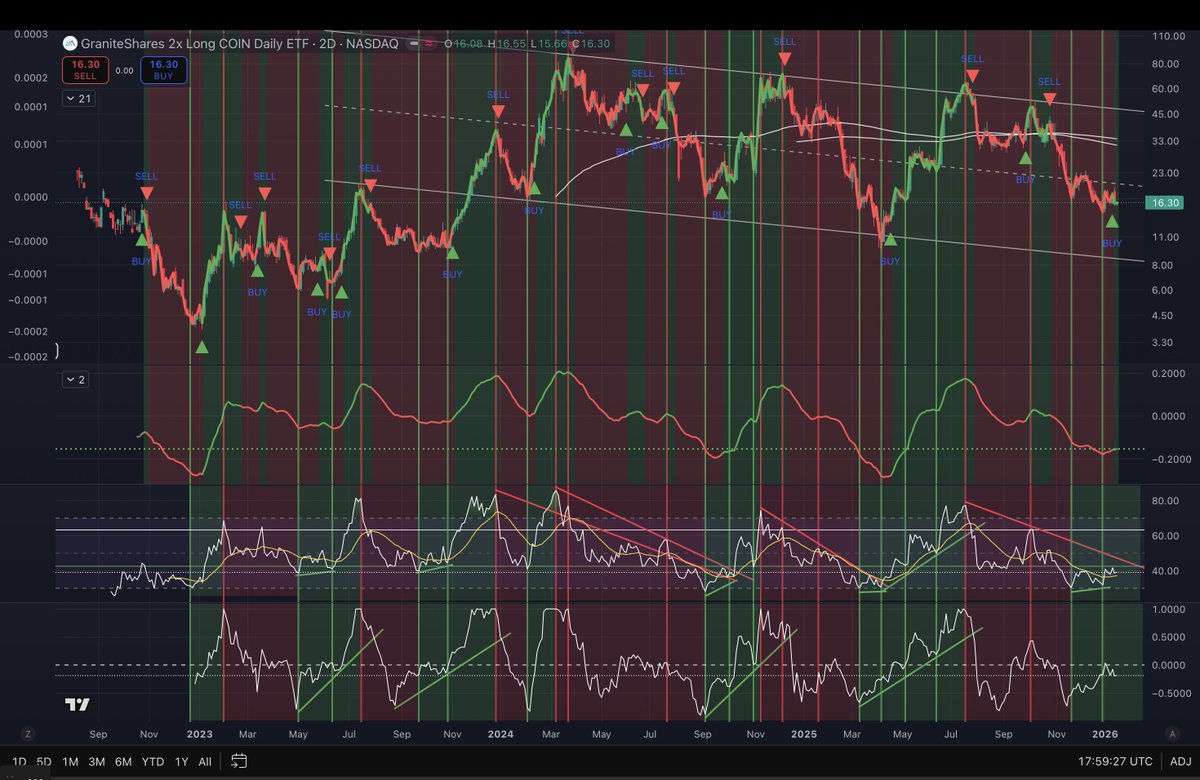This screenshot has height=780, width=1200.
Task: Select the 3M time range
Action: (97, 762)
